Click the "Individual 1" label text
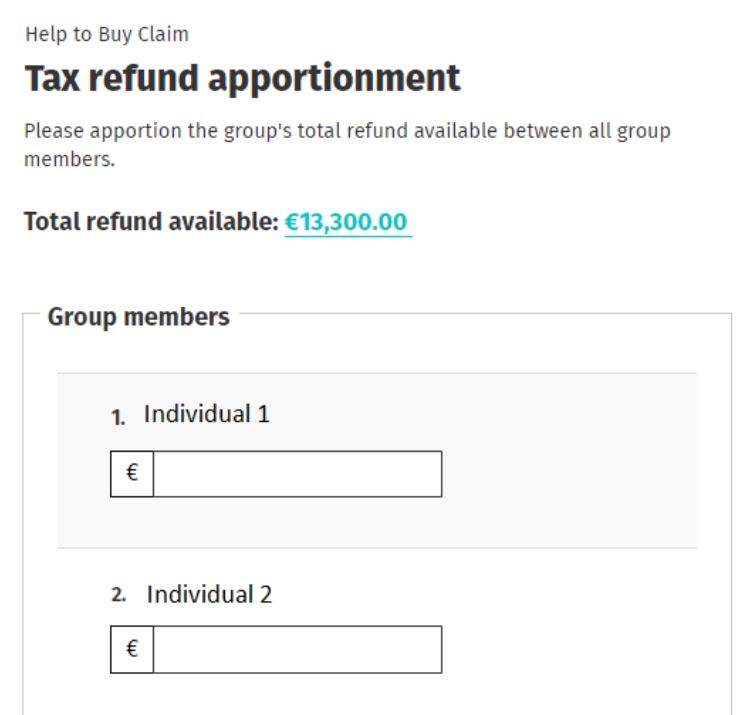 click(x=207, y=414)
